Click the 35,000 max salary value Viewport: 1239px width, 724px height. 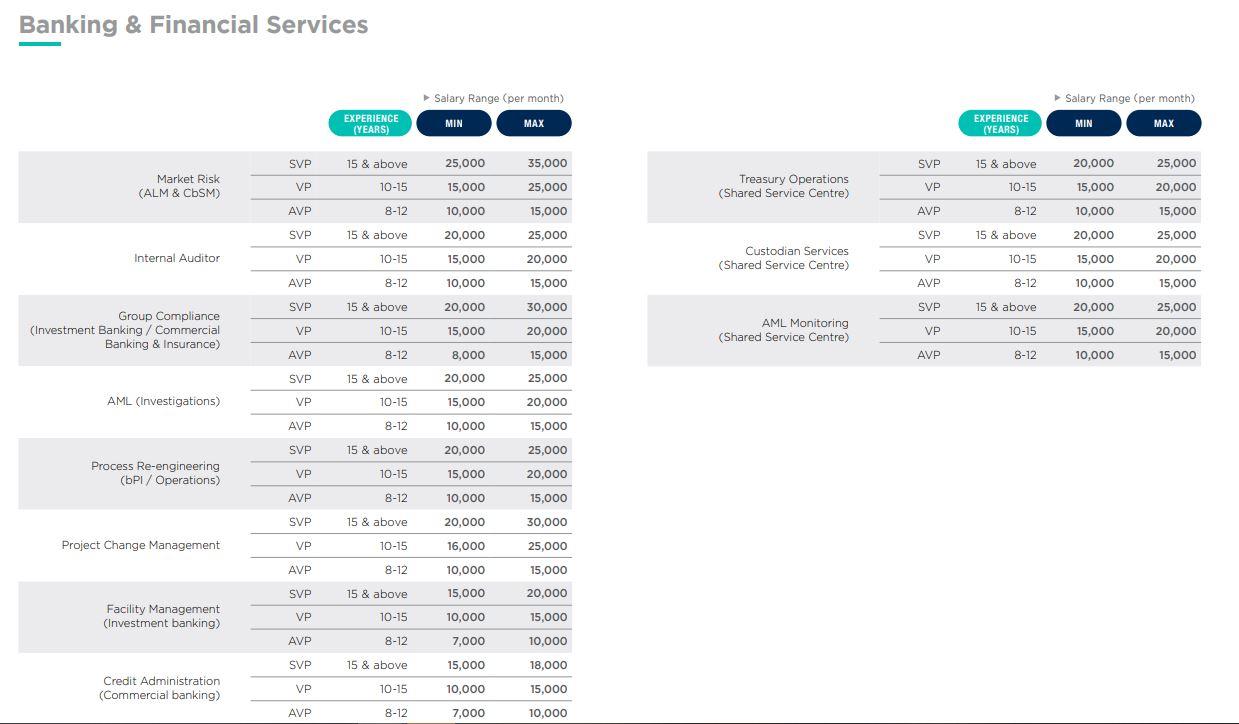point(547,163)
